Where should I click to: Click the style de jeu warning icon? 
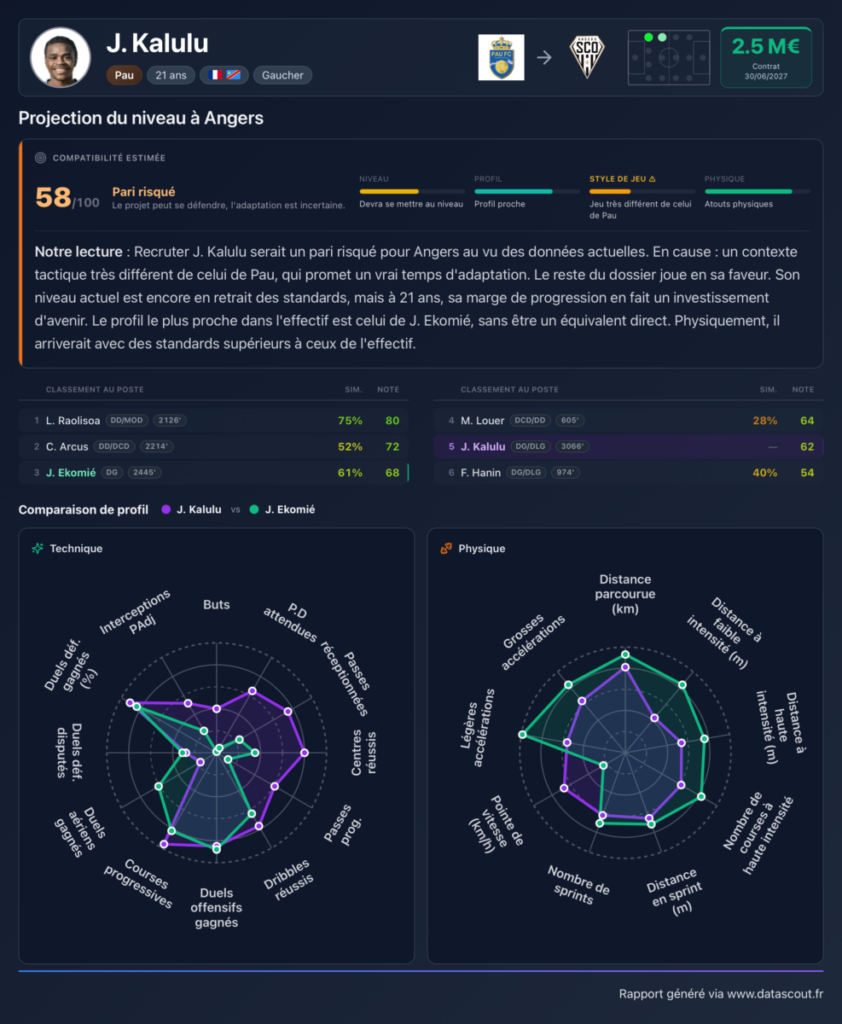652,179
